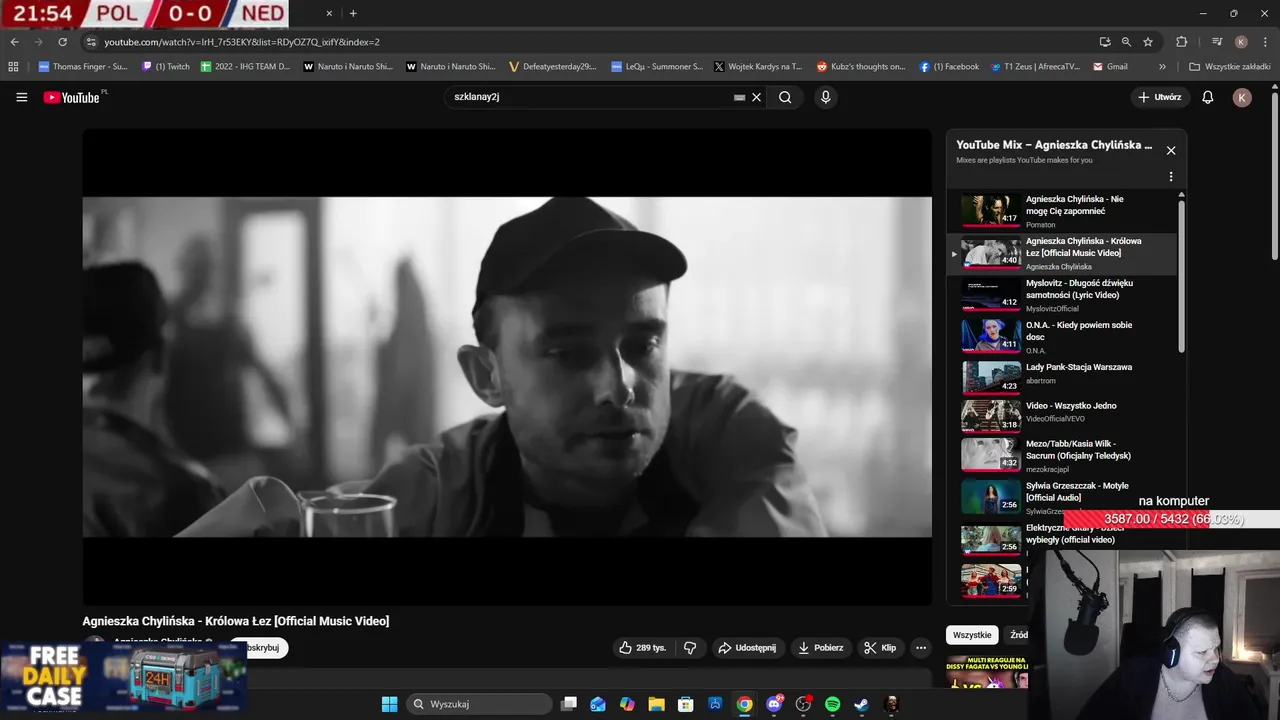1280x720 pixels.
Task: Reload the current page
Action: coord(62,42)
